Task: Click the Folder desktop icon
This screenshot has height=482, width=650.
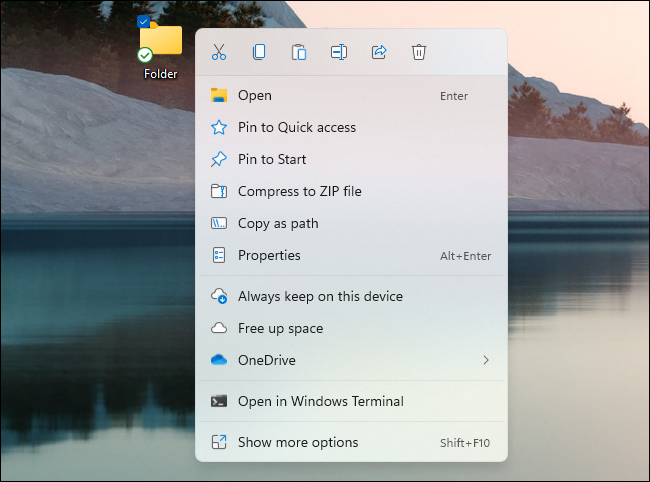Action: [162, 41]
